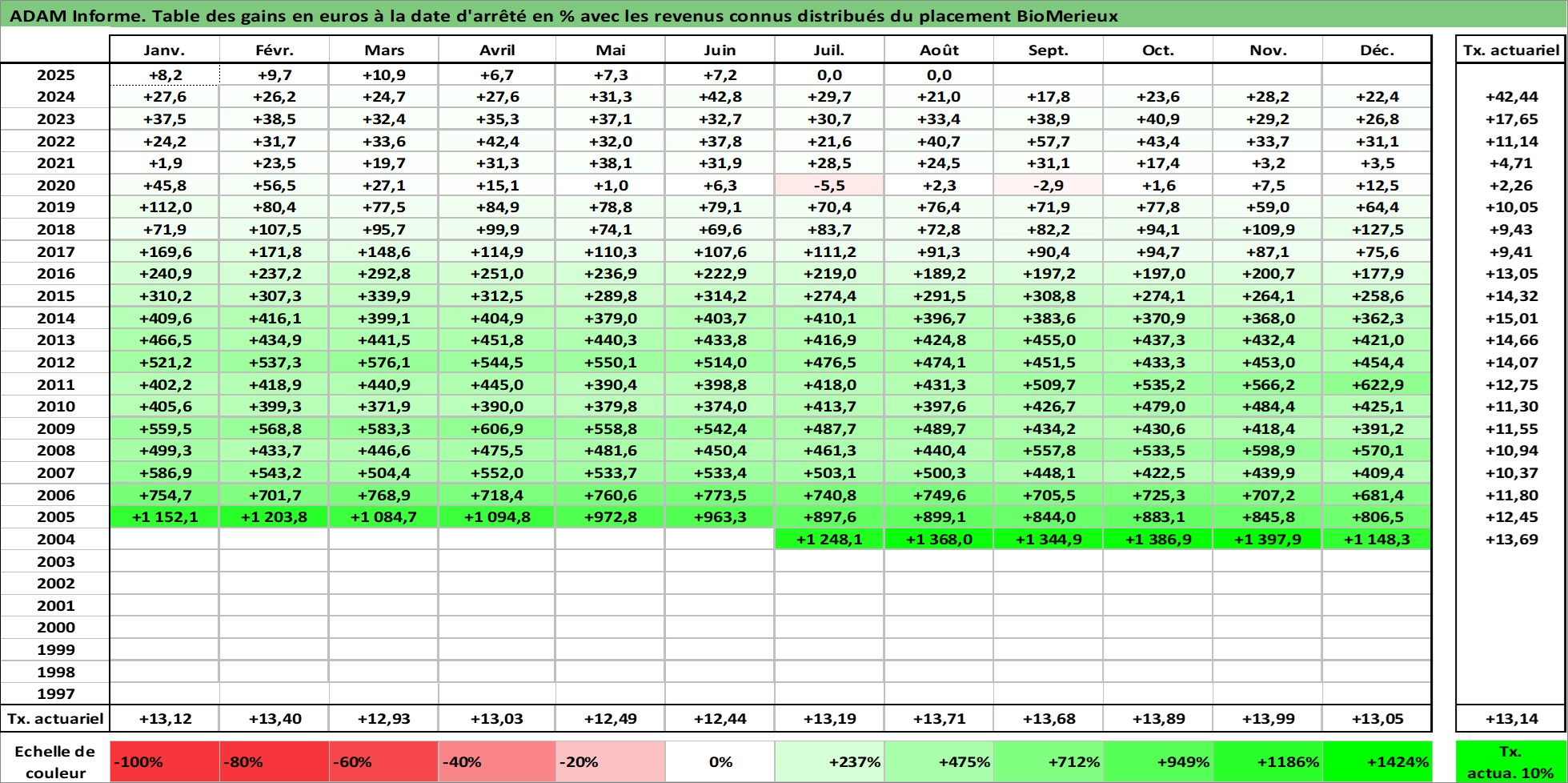Select the -60% color scale swatch
Image resolution: width=1568 pixels, height=783 pixels.
click(x=383, y=761)
